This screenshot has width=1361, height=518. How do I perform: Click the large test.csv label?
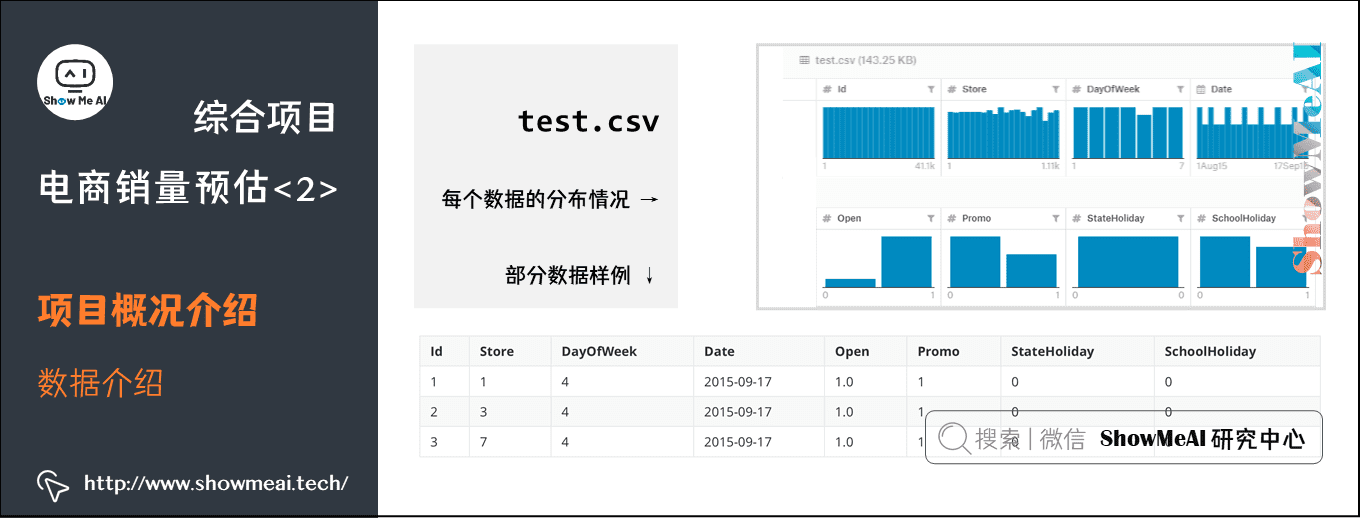point(588,122)
